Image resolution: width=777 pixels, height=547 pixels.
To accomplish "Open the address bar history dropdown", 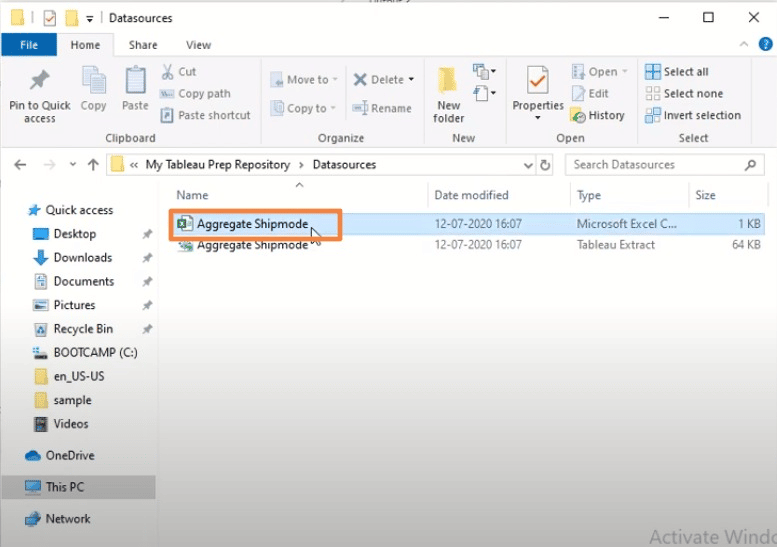I will pos(528,165).
